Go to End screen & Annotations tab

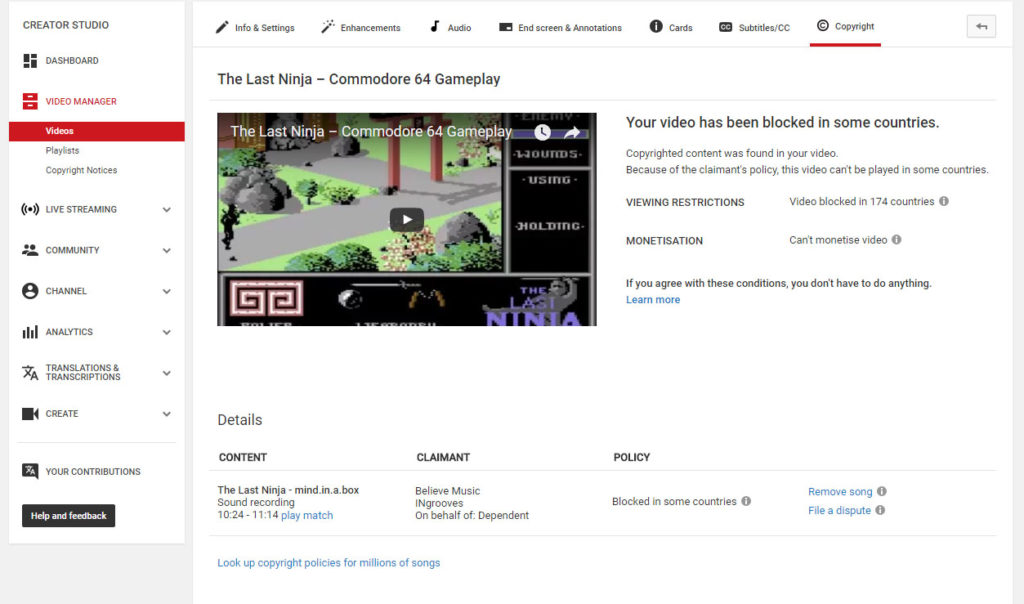560,27
